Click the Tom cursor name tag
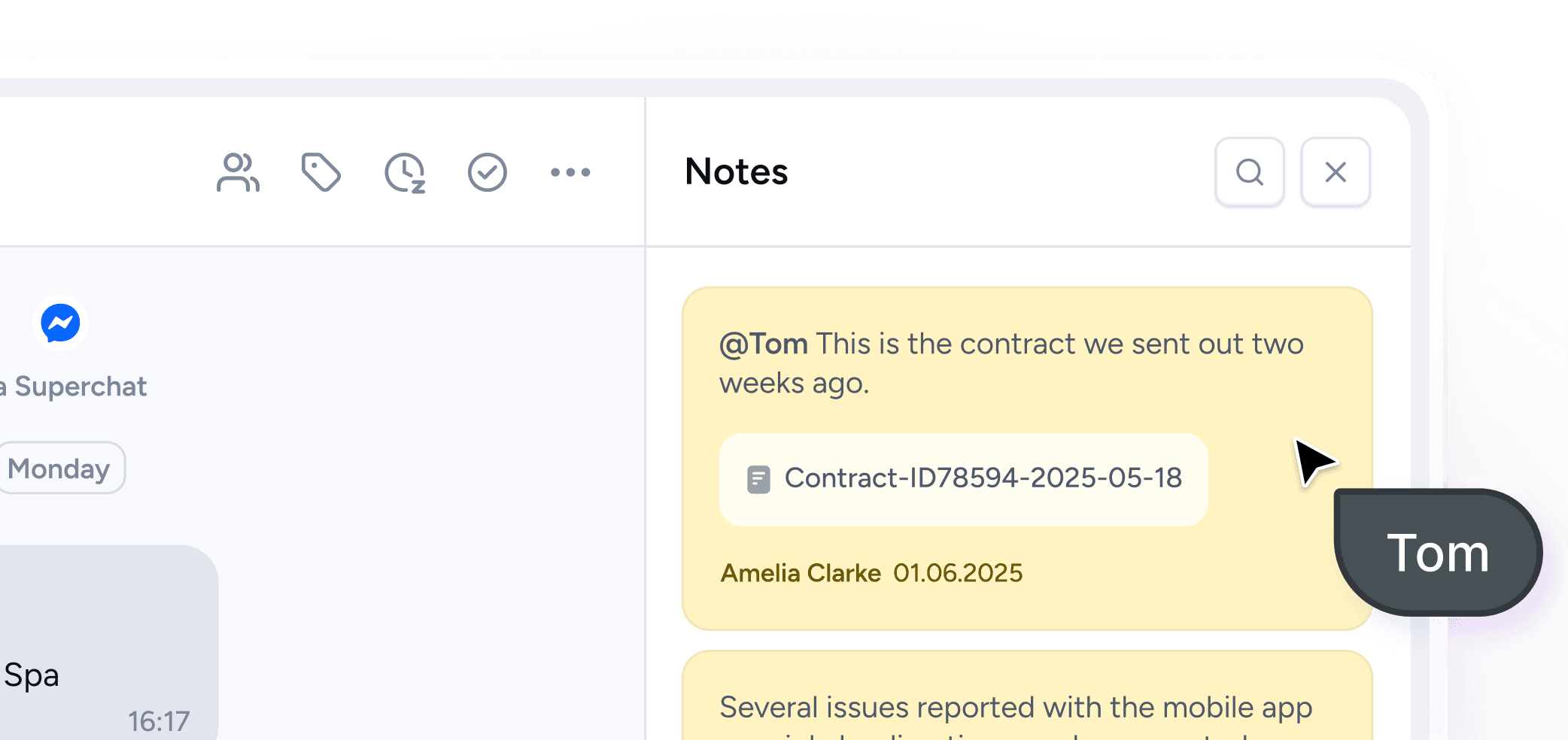The image size is (1568, 740). [1437, 553]
